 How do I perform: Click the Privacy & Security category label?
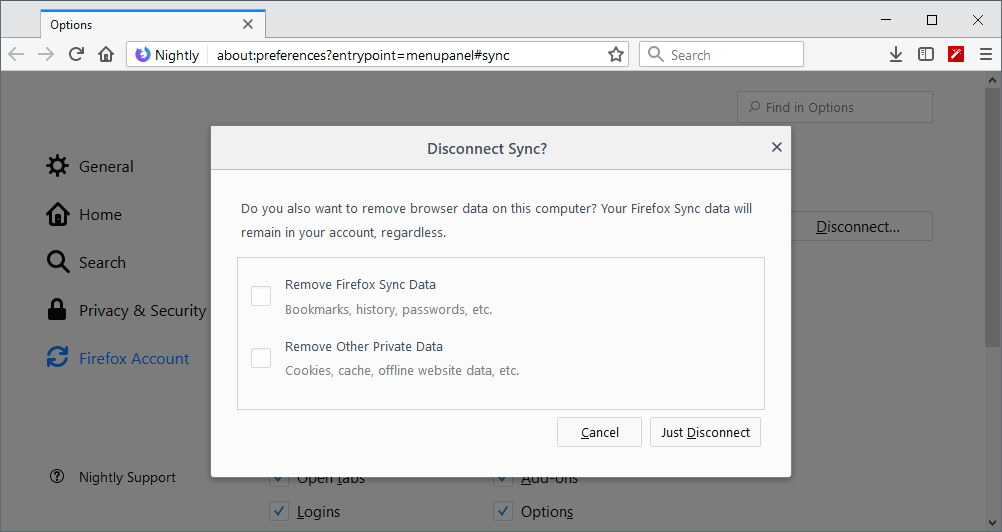click(x=143, y=310)
